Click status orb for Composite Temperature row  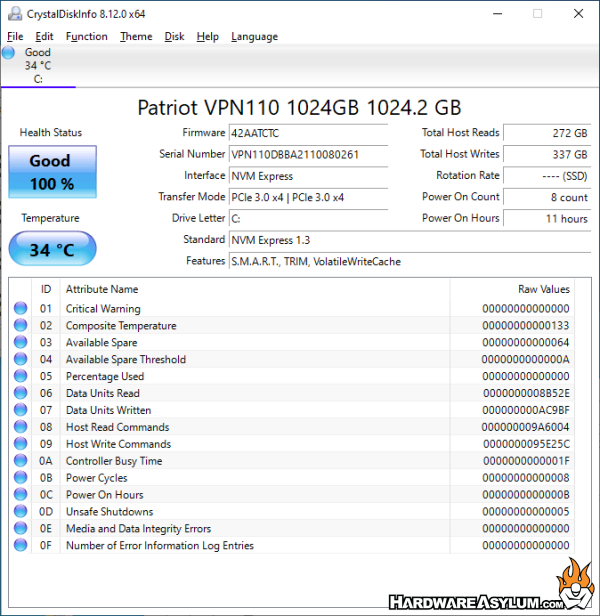20,325
